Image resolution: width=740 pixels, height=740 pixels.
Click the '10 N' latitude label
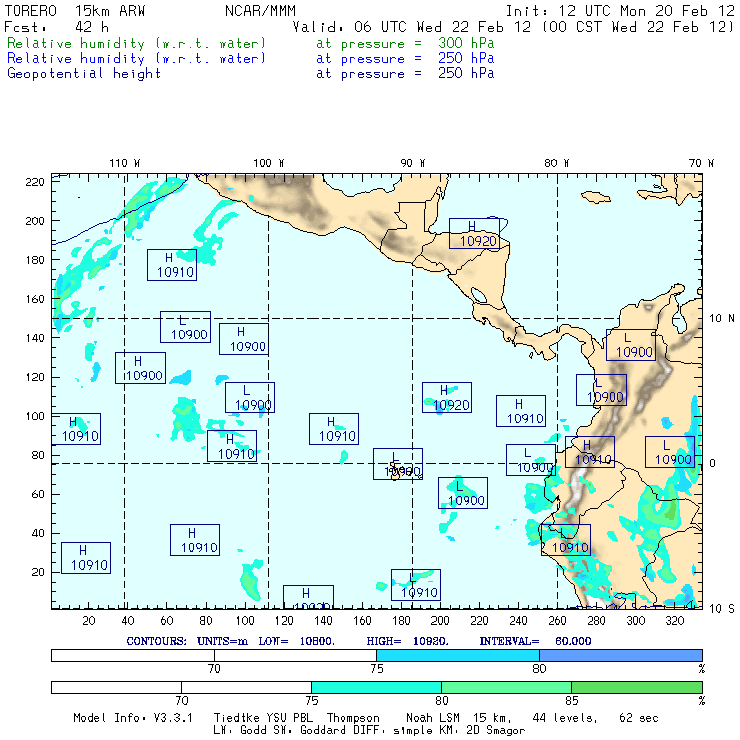pos(722,319)
